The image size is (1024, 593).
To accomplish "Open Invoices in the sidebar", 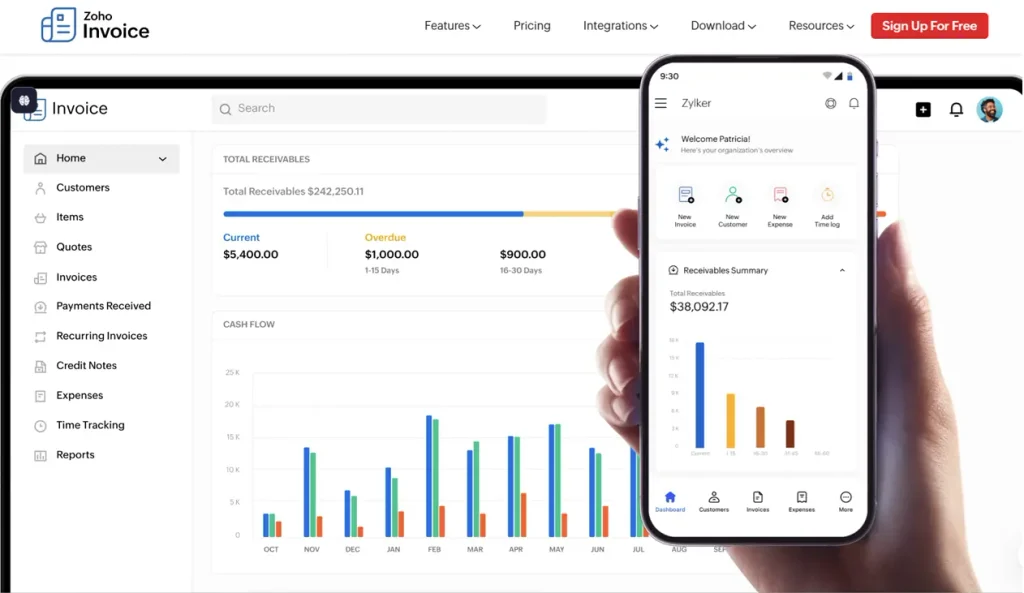I will [76, 277].
